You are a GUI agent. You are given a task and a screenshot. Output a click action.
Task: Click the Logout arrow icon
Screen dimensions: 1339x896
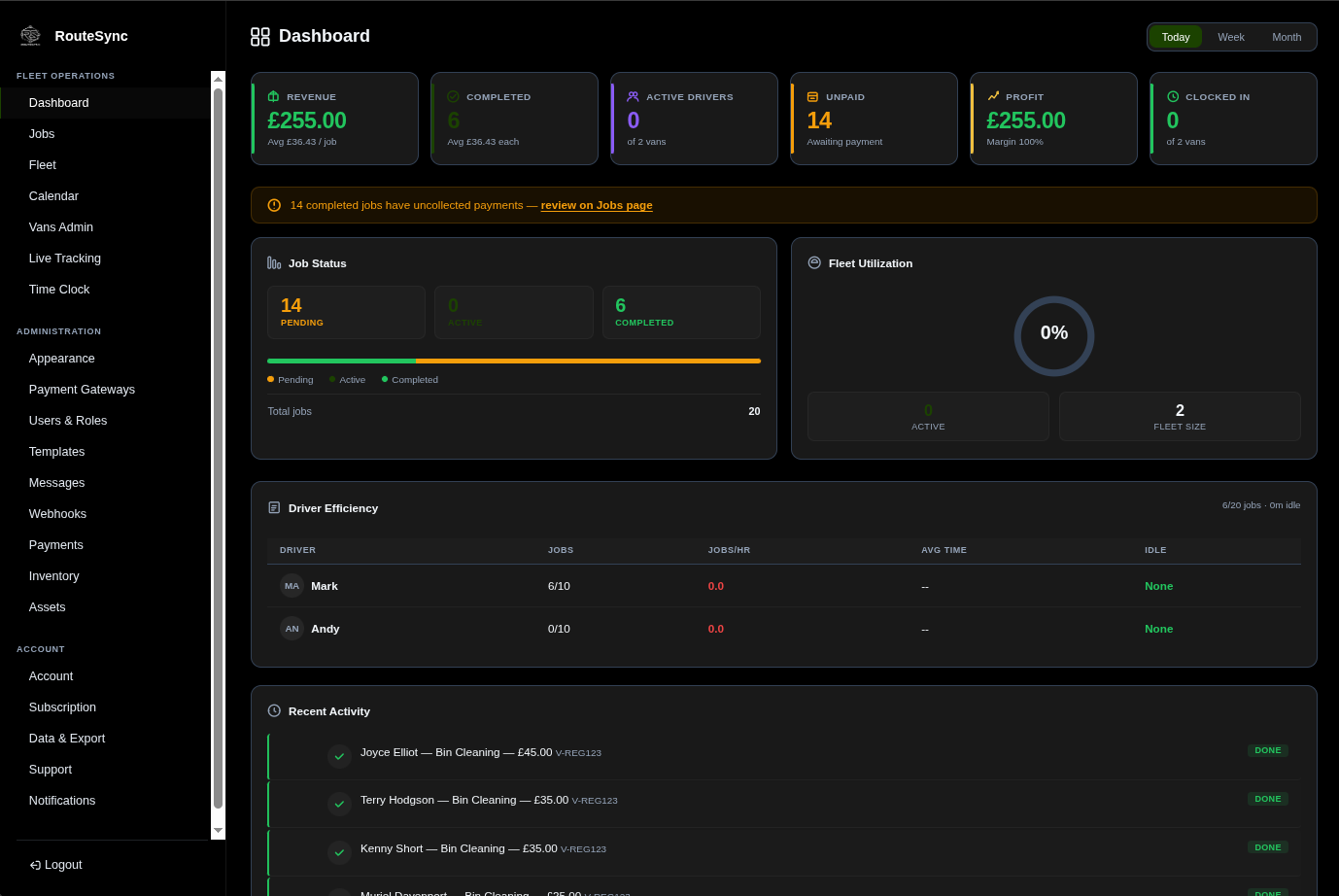pos(35,865)
